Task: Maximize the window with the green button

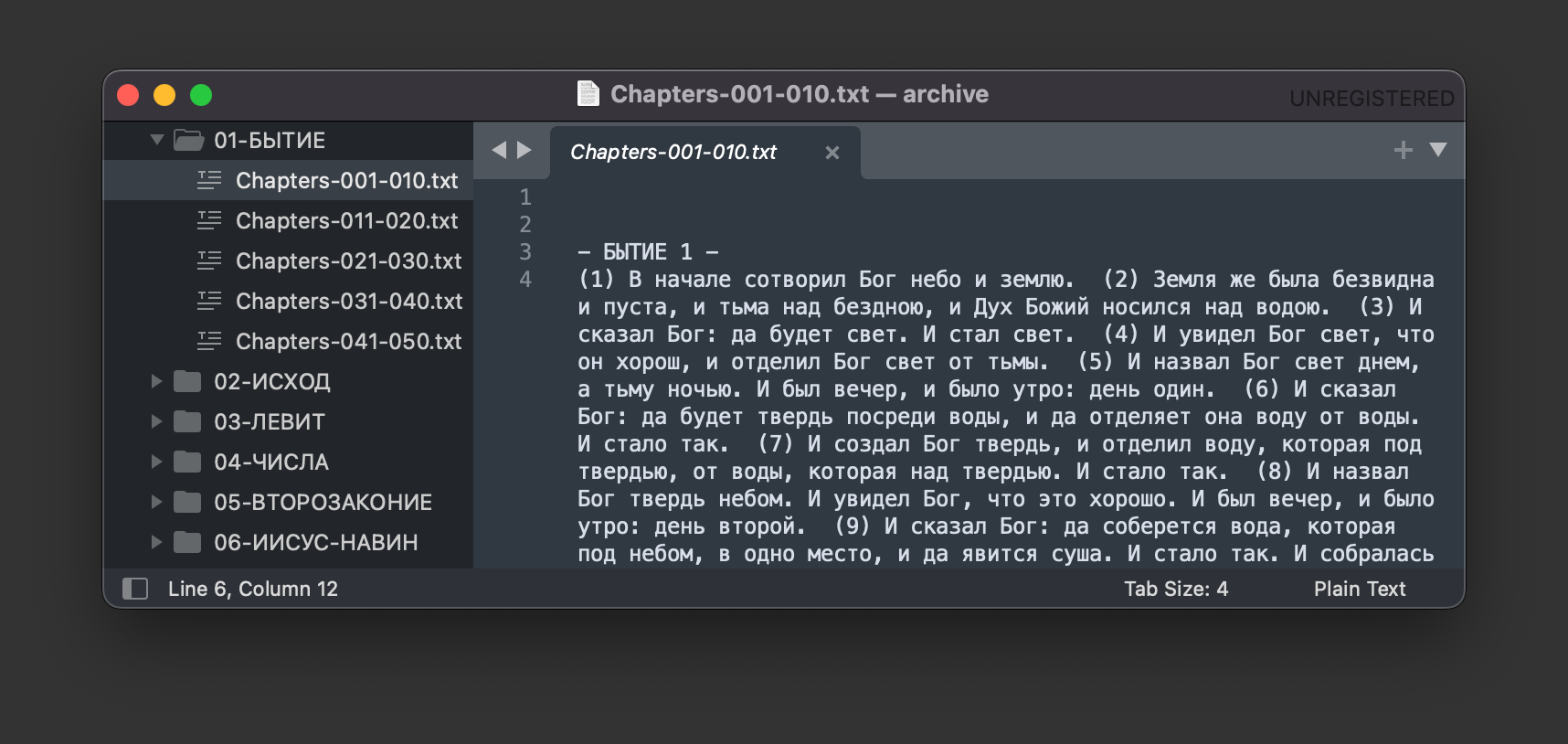Action: [x=201, y=95]
